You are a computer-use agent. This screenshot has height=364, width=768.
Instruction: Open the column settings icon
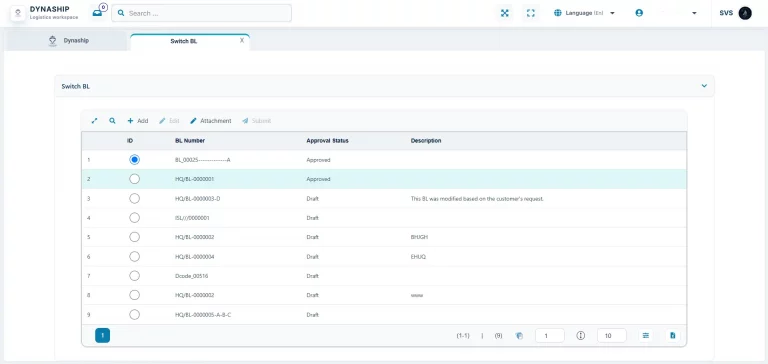pos(646,336)
